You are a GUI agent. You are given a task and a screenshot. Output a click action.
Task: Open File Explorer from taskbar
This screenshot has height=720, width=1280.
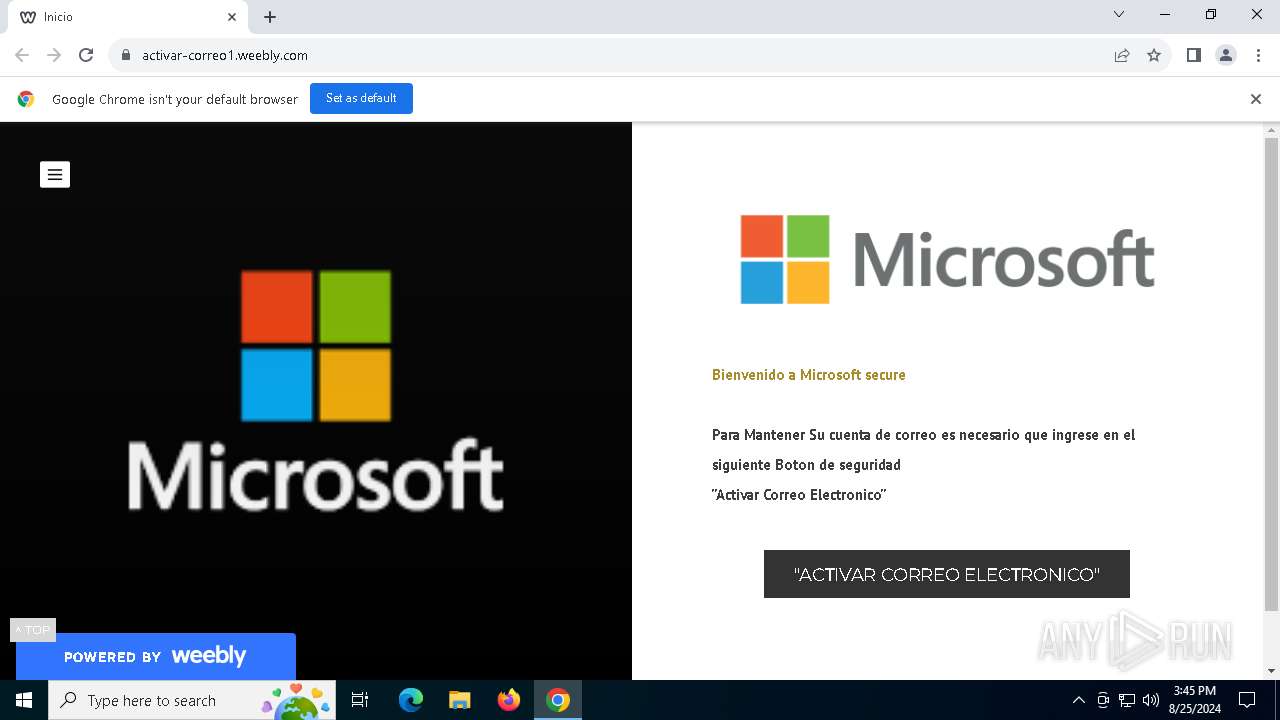[x=459, y=700]
